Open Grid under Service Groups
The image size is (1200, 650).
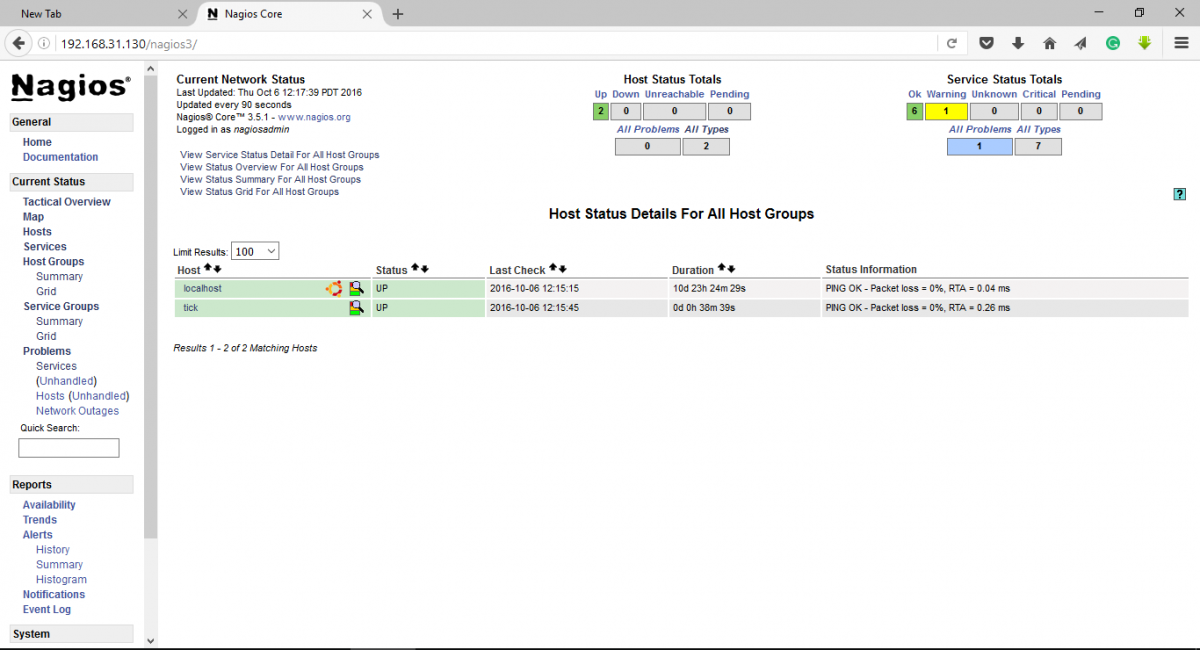46,337
